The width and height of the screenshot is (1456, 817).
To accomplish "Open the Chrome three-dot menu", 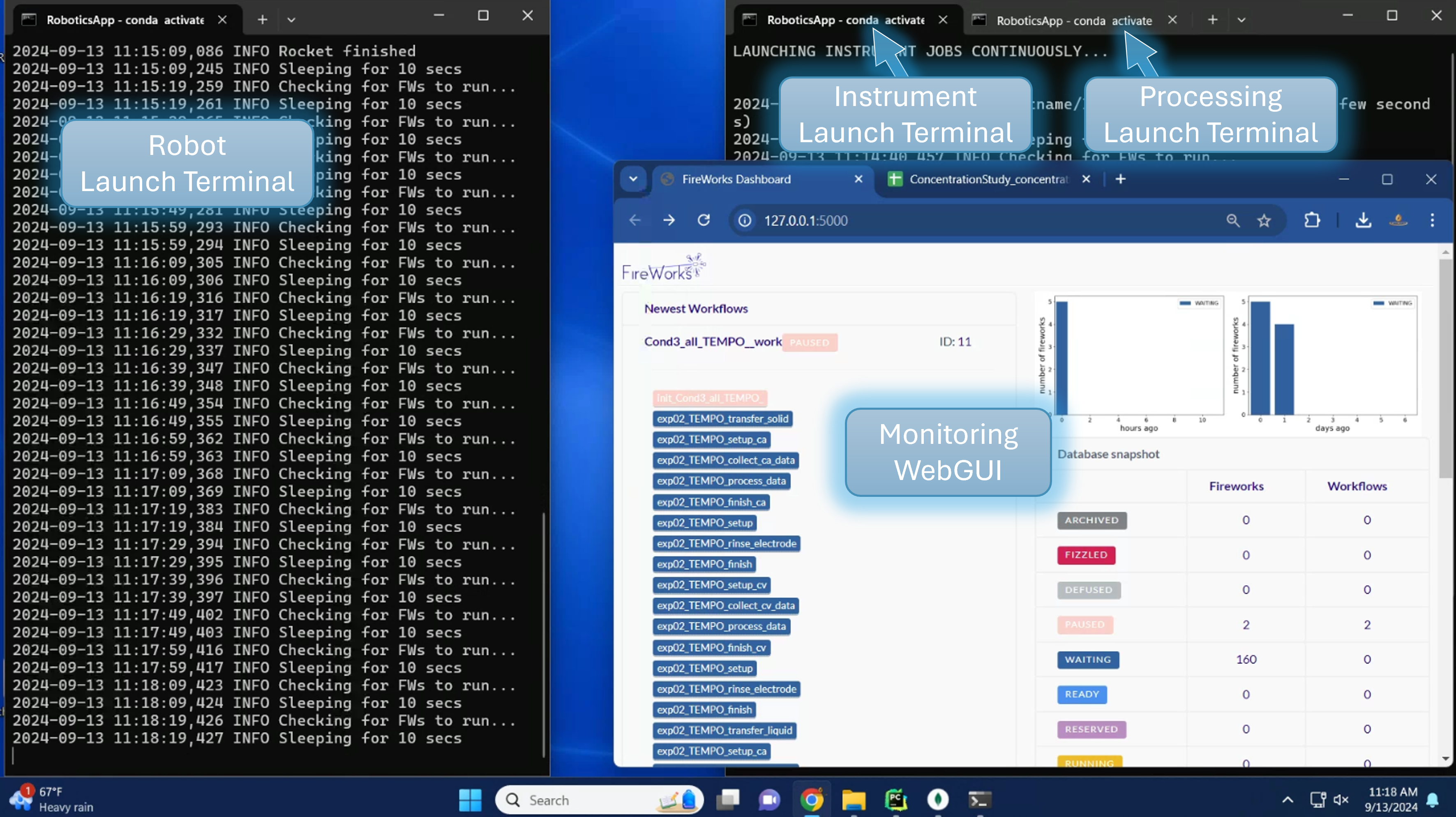I will (1432, 221).
